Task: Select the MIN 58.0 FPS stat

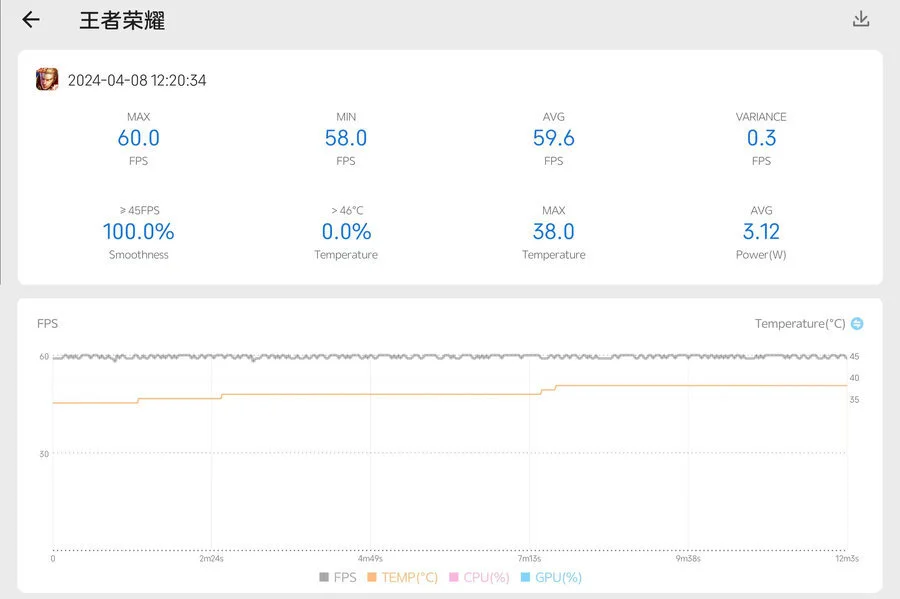Action: click(x=346, y=138)
